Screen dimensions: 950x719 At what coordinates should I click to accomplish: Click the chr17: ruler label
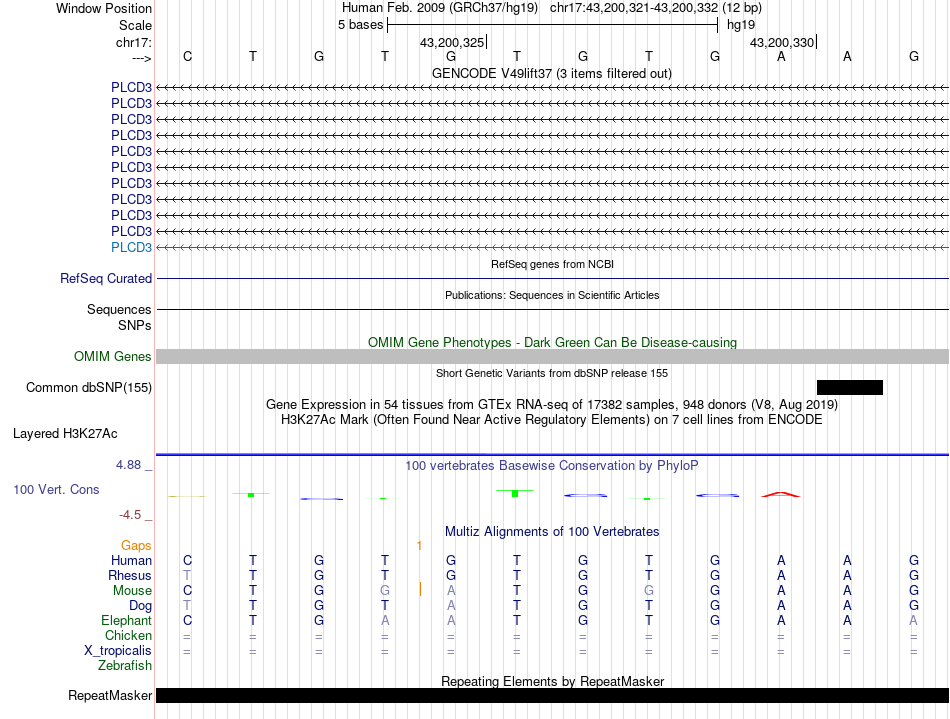click(133, 42)
